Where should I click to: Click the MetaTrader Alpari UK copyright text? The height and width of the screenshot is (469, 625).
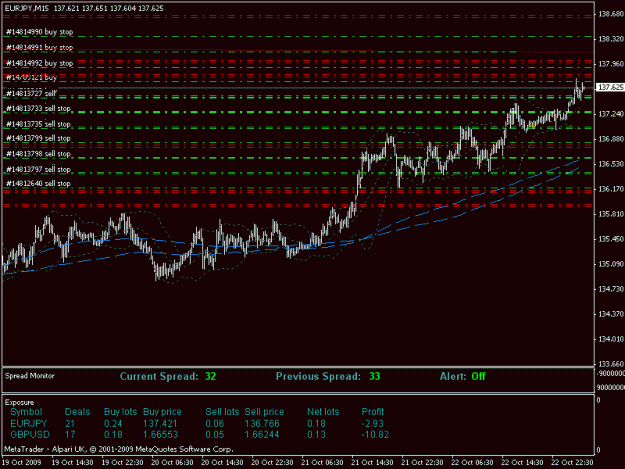pyautogui.click(x=119, y=449)
